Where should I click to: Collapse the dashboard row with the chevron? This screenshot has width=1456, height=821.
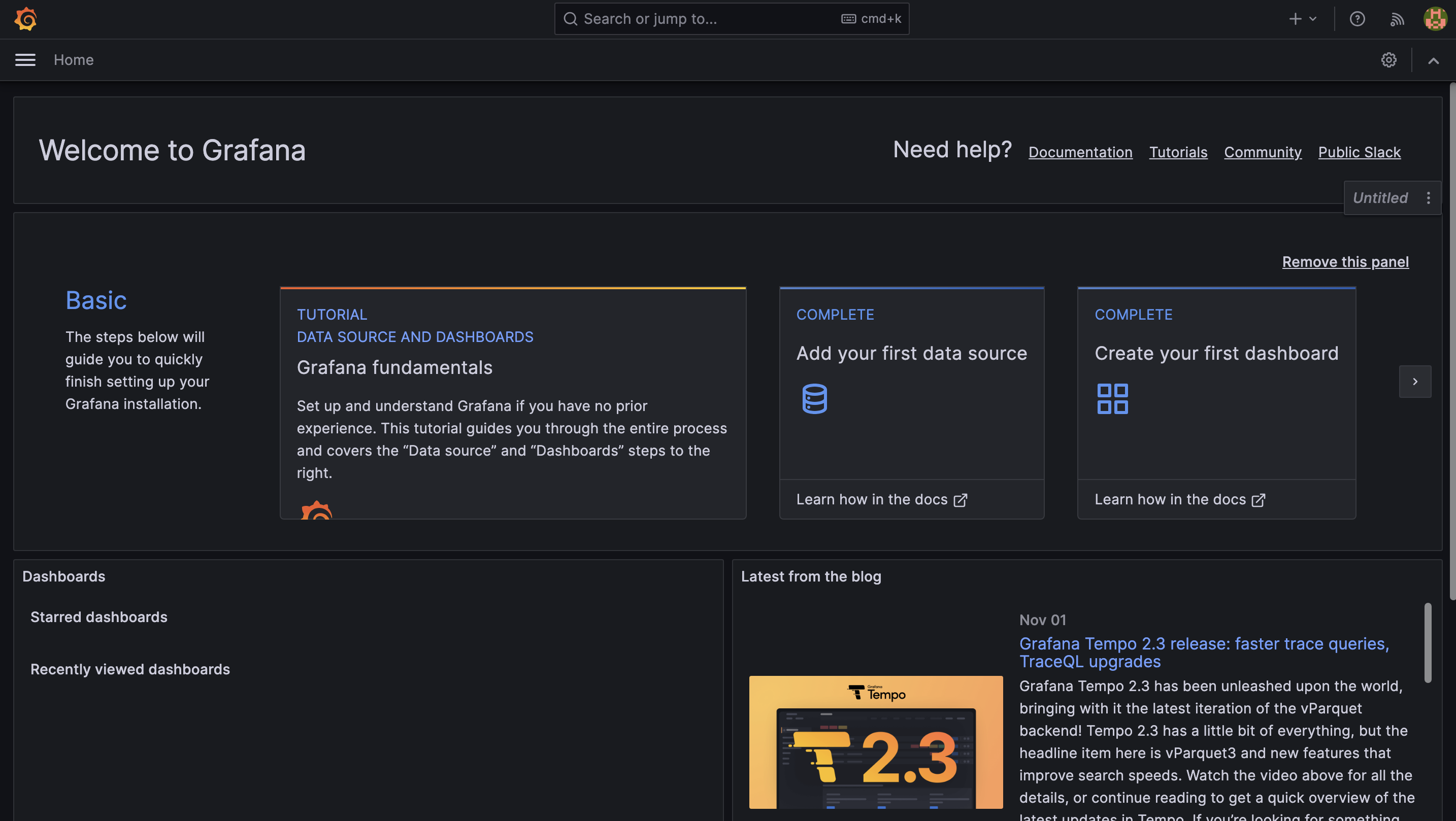(1434, 60)
